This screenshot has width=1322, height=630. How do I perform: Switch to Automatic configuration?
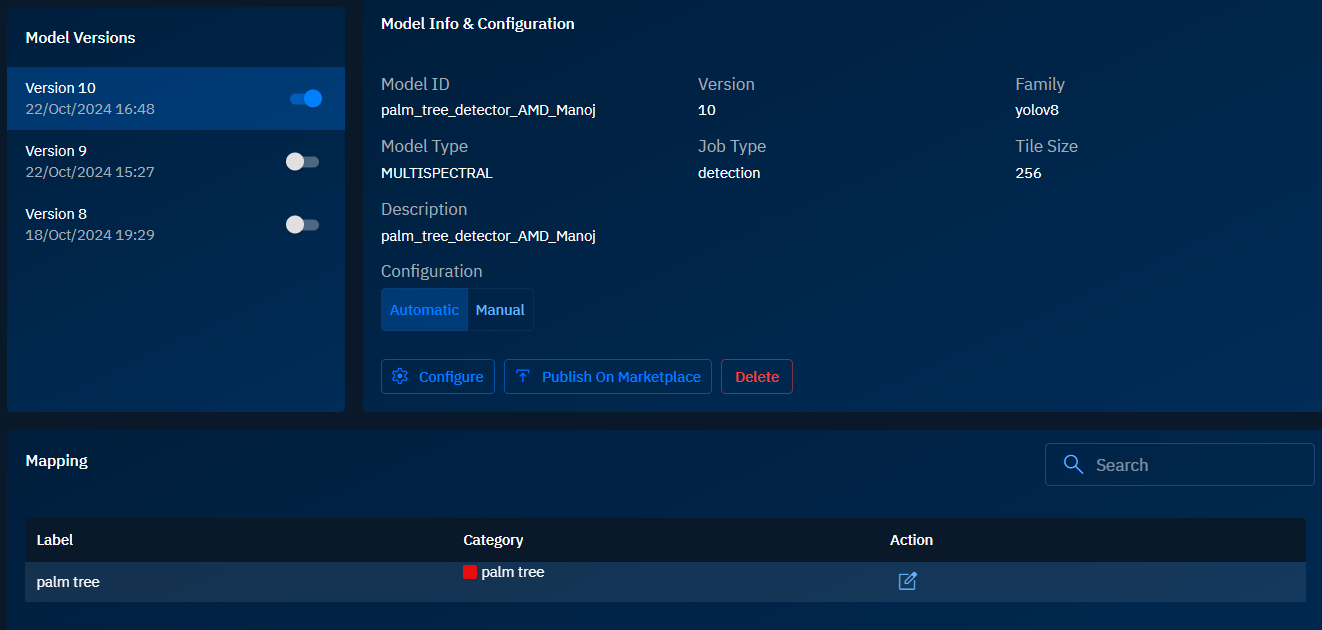click(x=424, y=310)
